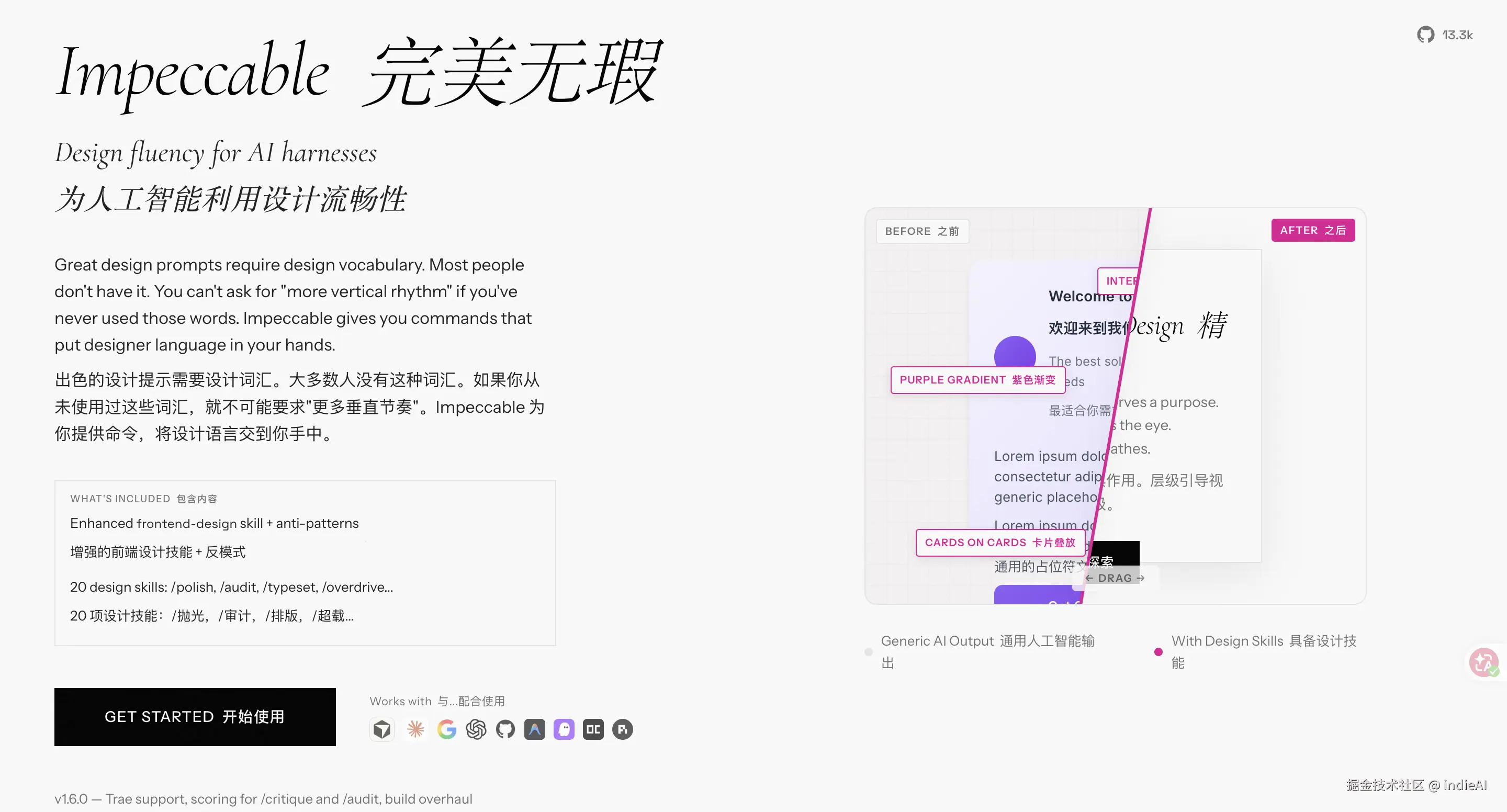
Task: Switch to the AFTER 之后 view
Action: 1313,230
